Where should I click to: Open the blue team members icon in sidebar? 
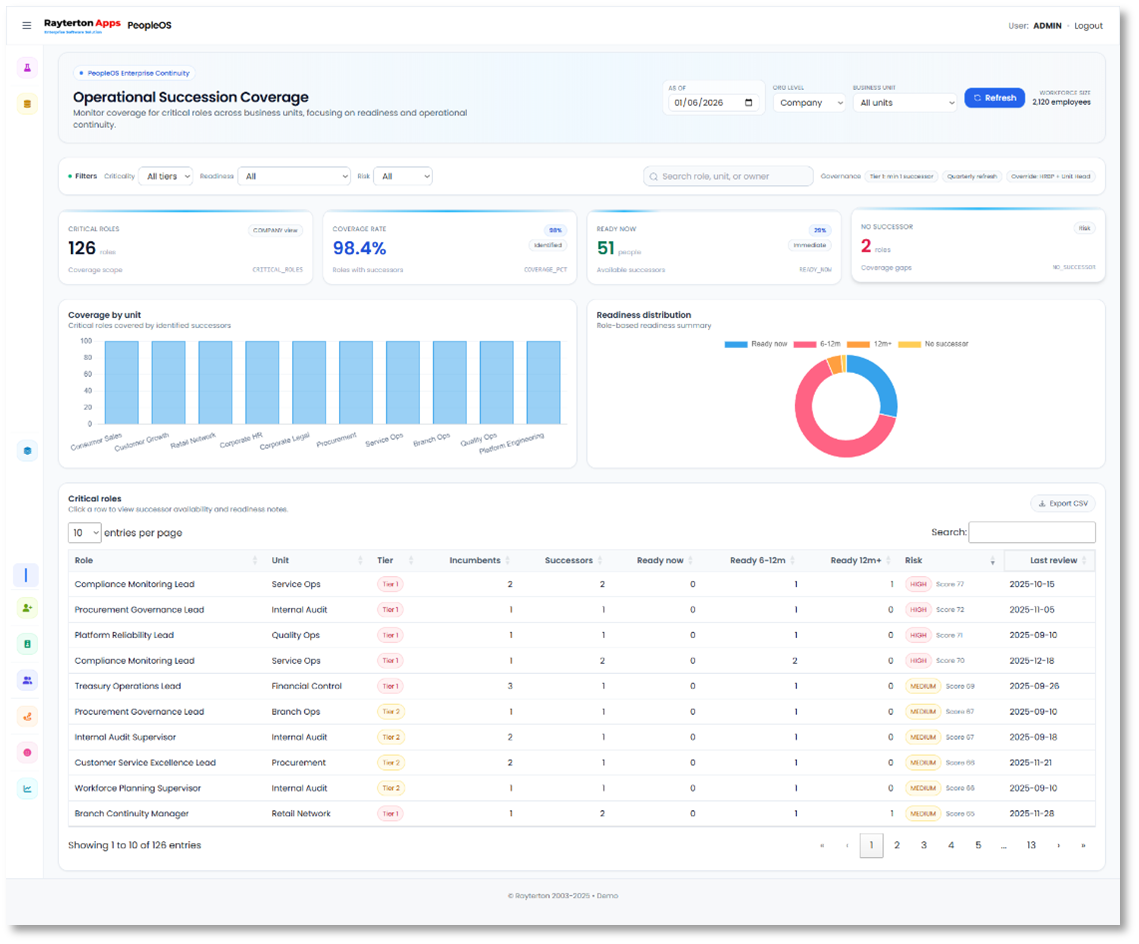point(27,680)
